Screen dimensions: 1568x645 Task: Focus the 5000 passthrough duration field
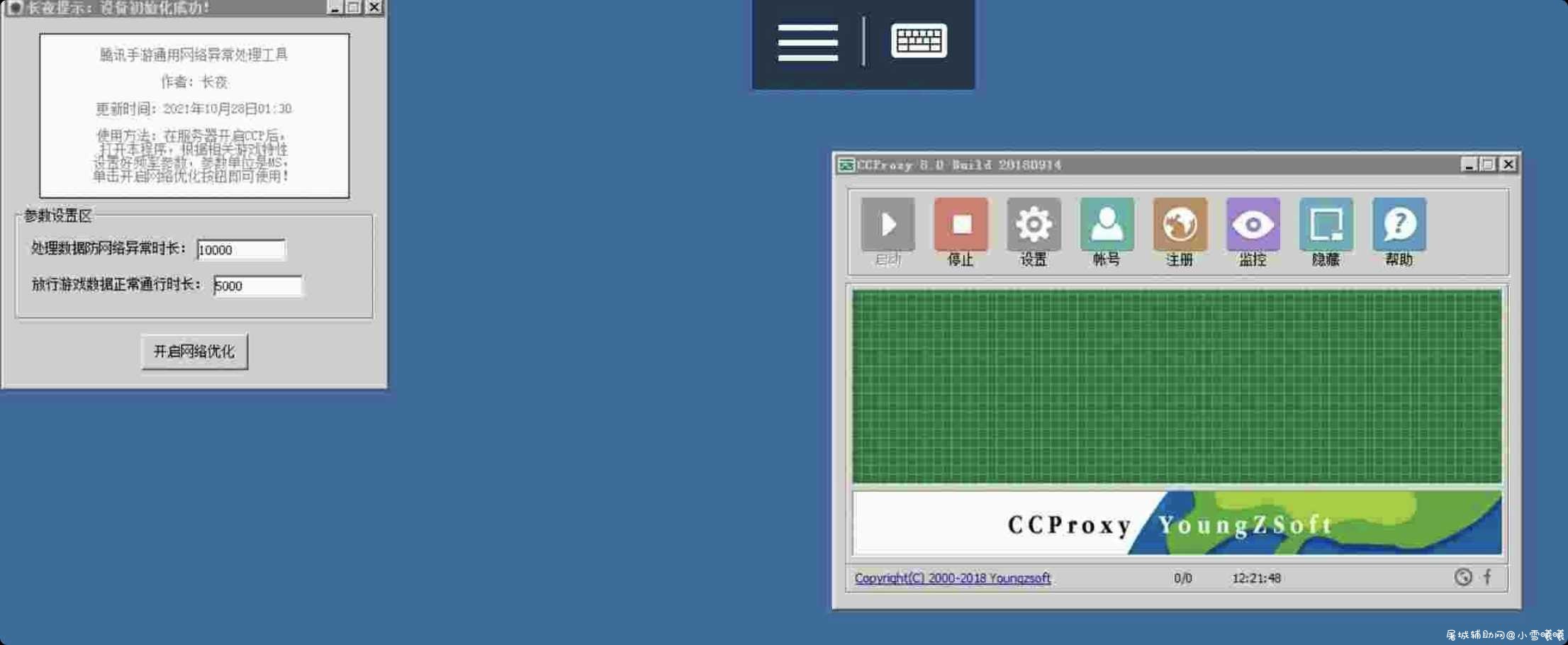click(257, 286)
